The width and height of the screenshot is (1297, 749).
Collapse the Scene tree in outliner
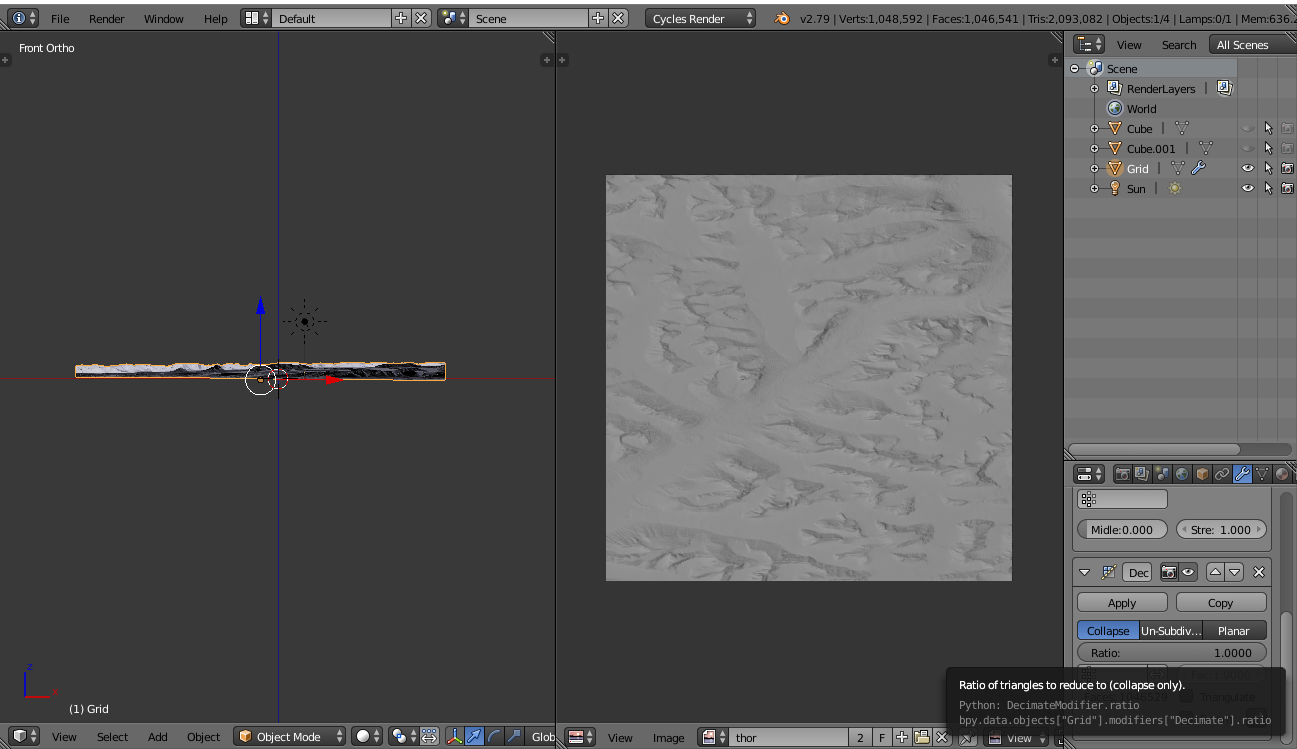pos(1075,68)
